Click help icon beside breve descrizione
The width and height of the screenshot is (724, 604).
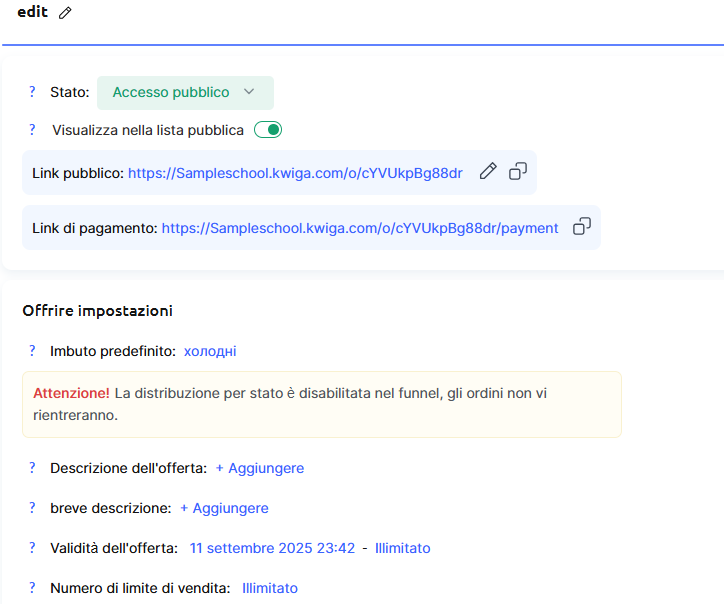coord(32,508)
